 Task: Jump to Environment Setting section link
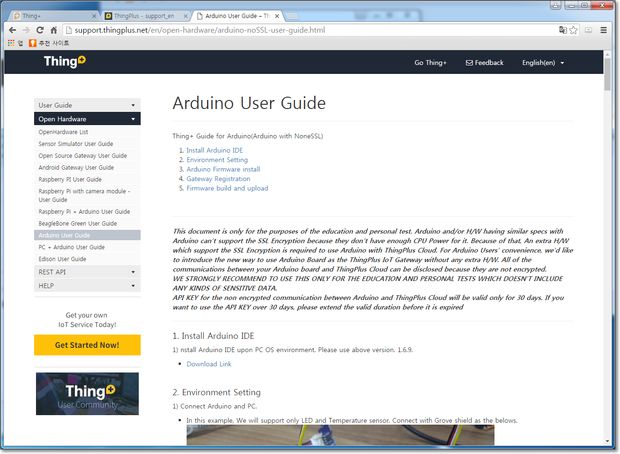pos(217,160)
